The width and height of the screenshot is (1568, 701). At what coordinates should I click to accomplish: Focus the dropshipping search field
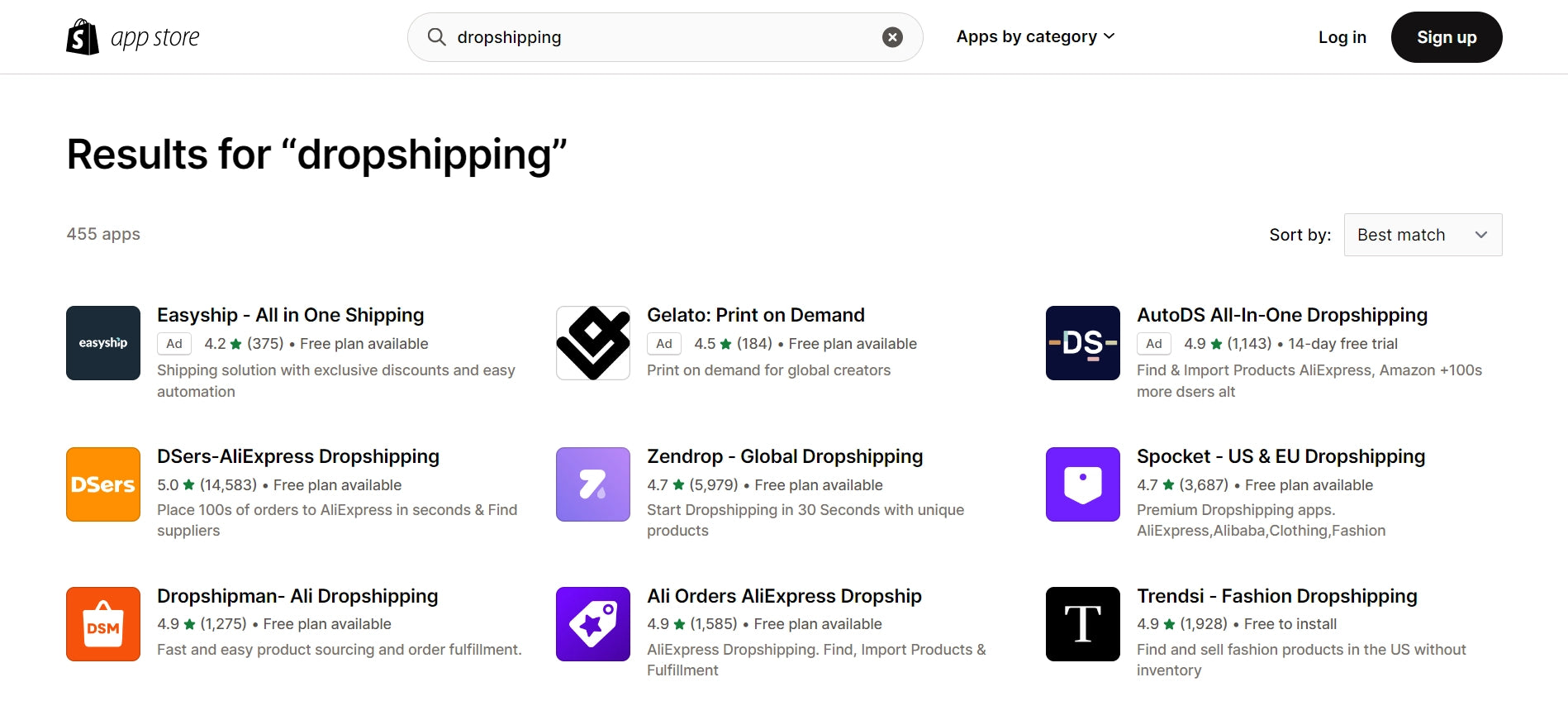pyautogui.click(x=665, y=37)
